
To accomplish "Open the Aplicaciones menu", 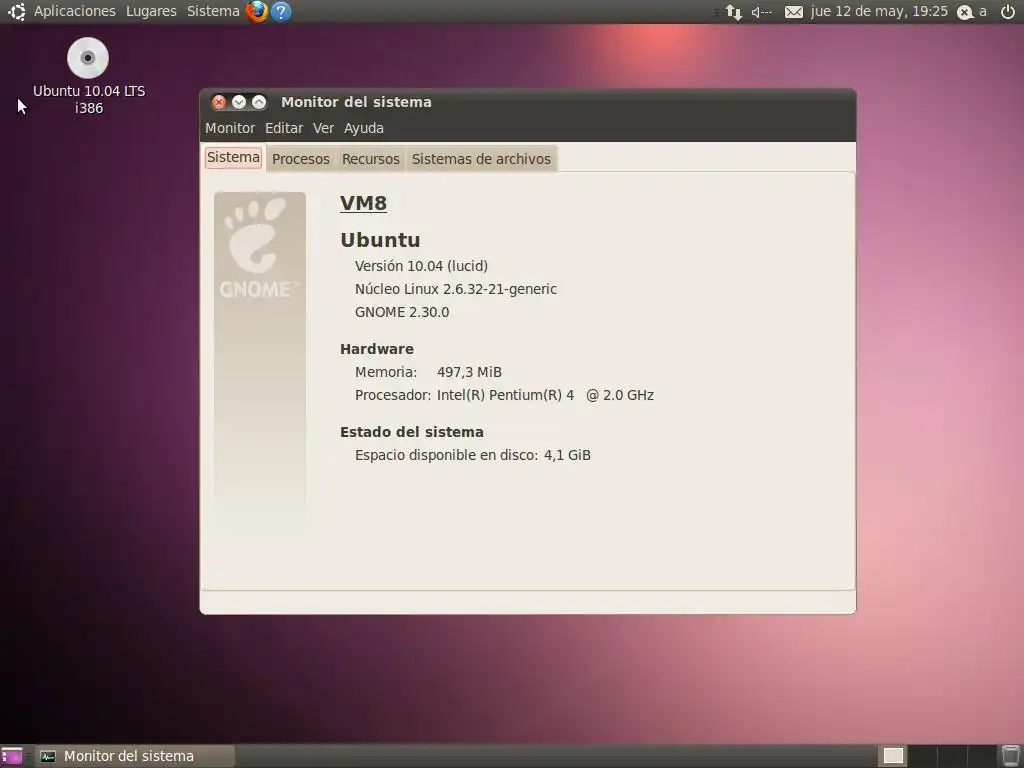I will click(74, 11).
